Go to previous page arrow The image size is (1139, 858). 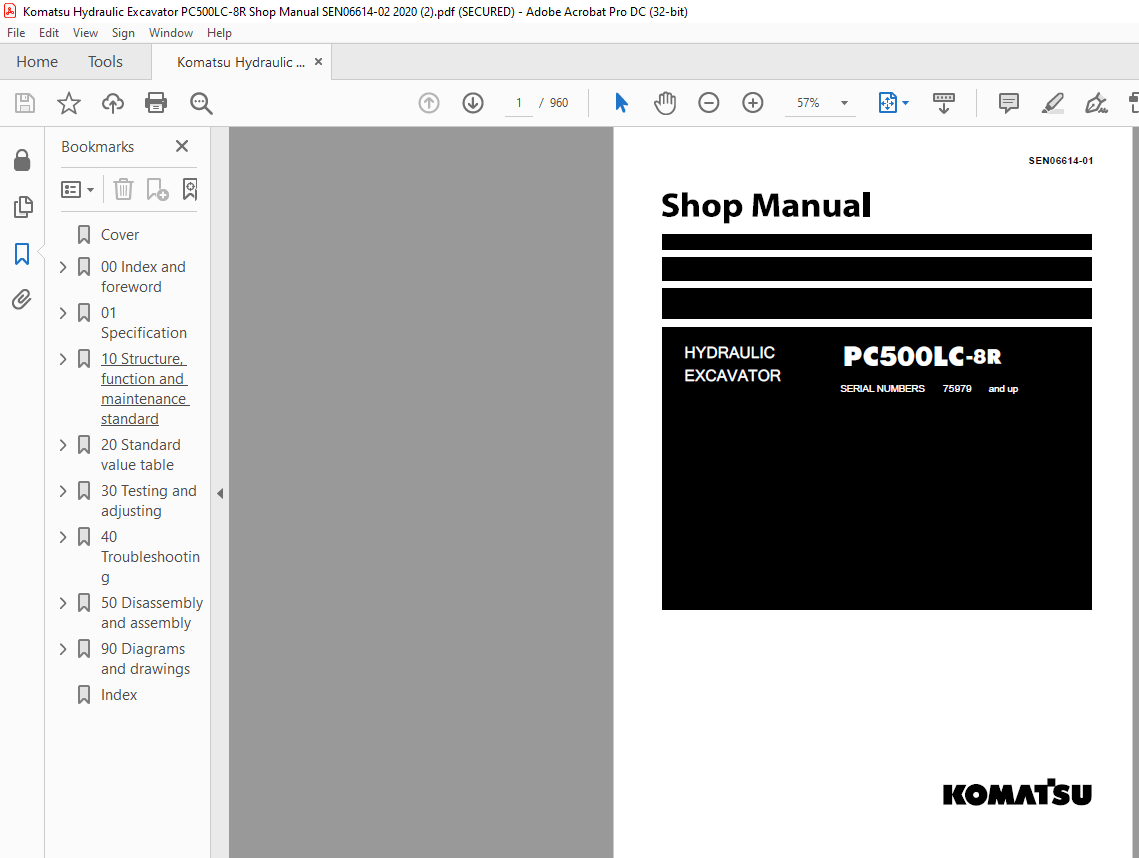429,103
